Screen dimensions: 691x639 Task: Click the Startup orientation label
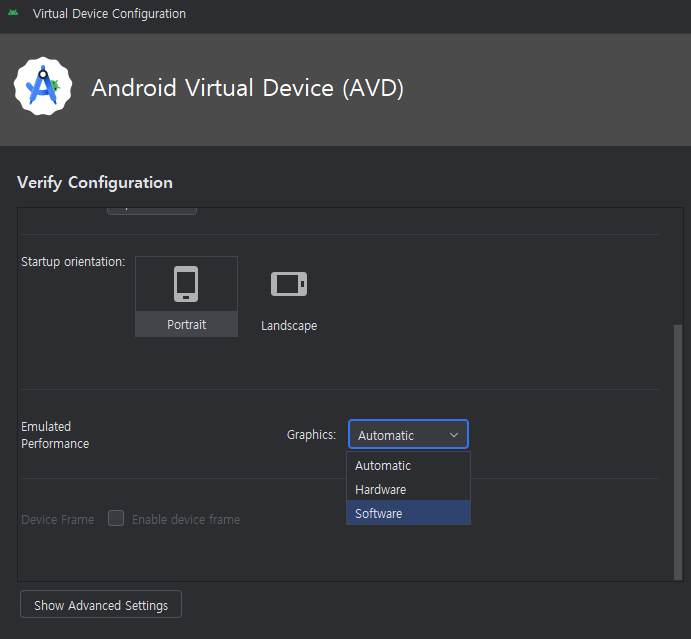point(73,262)
